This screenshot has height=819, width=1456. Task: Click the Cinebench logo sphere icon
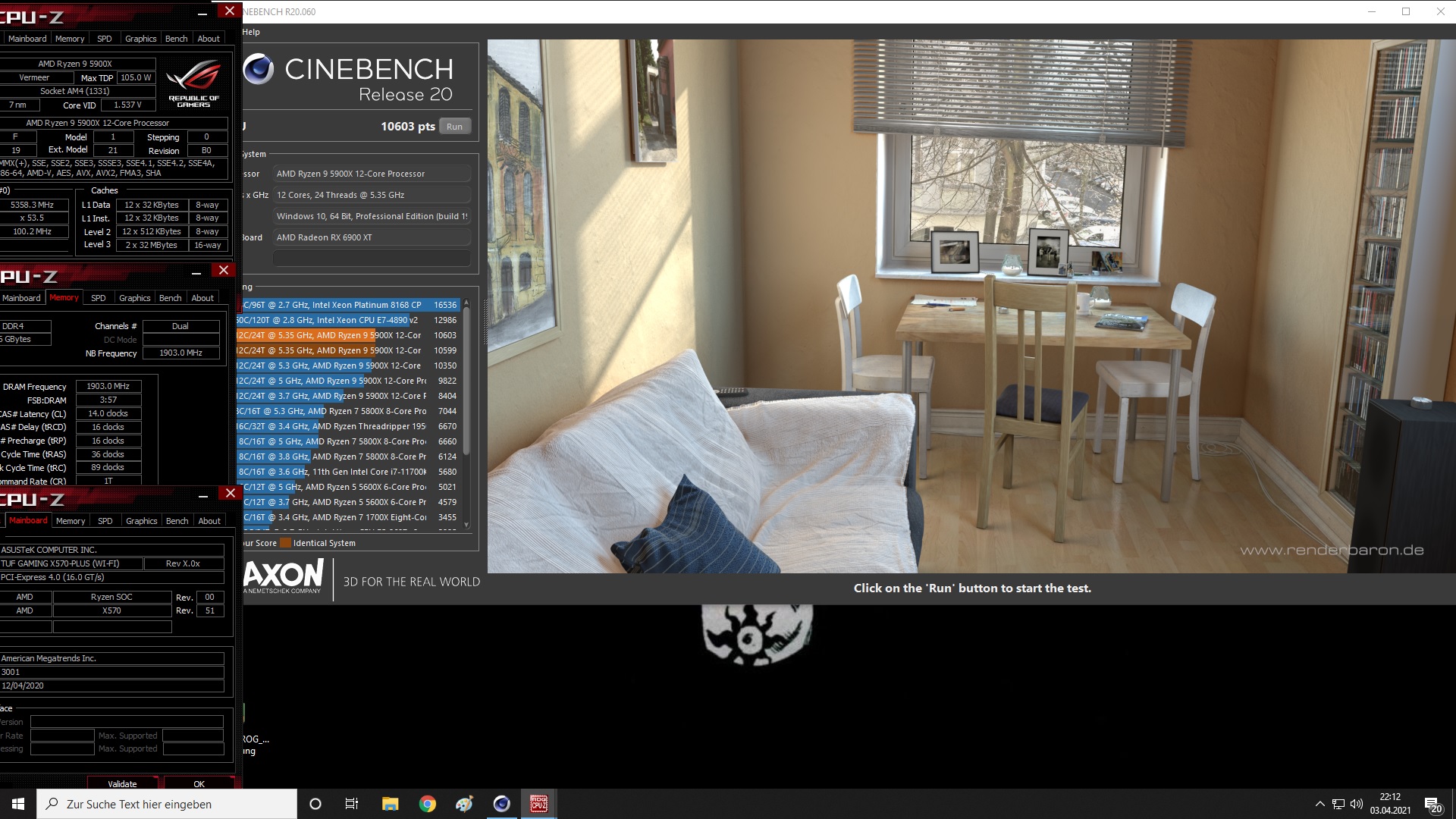coord(258,69)
